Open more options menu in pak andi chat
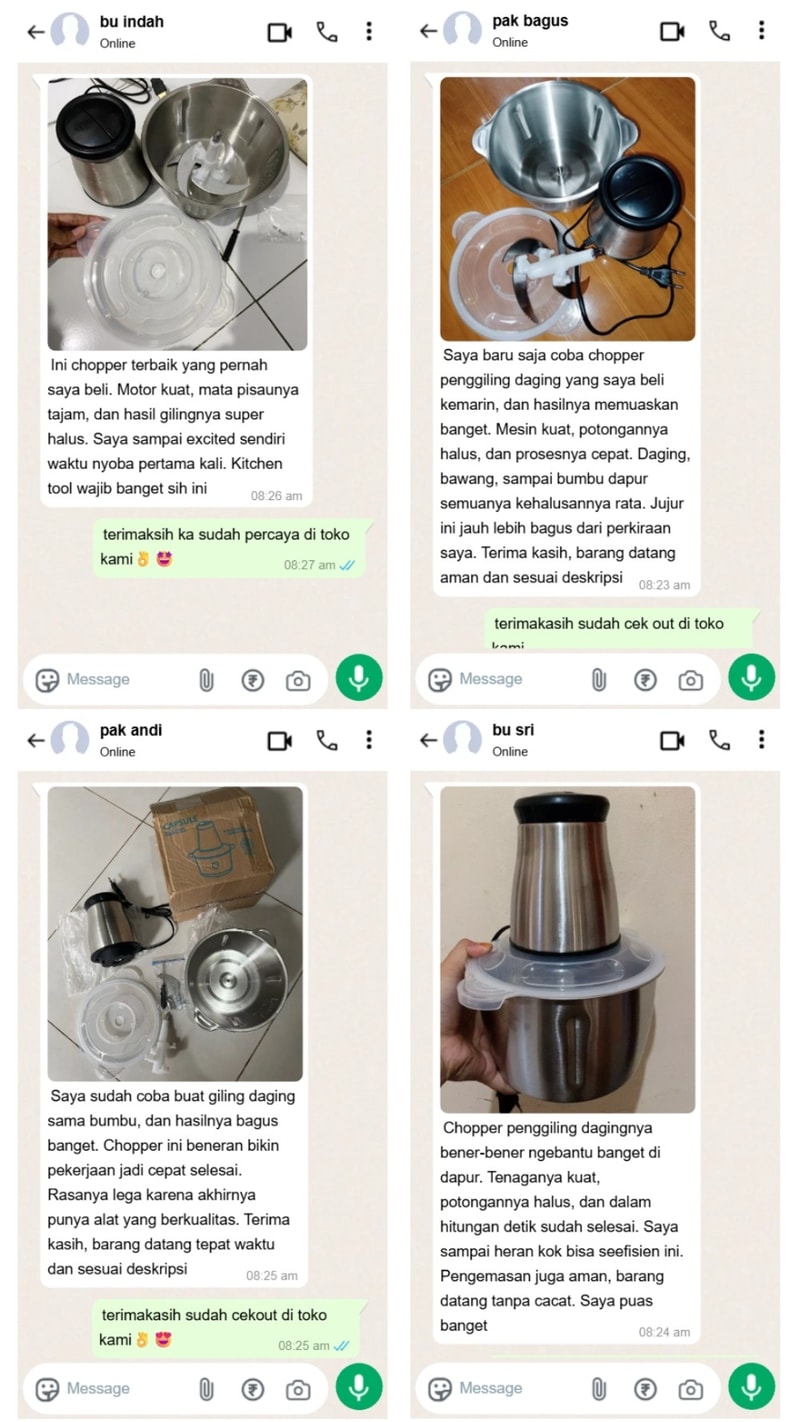This screenshot has width=800, height=1422. coord(369,740)
